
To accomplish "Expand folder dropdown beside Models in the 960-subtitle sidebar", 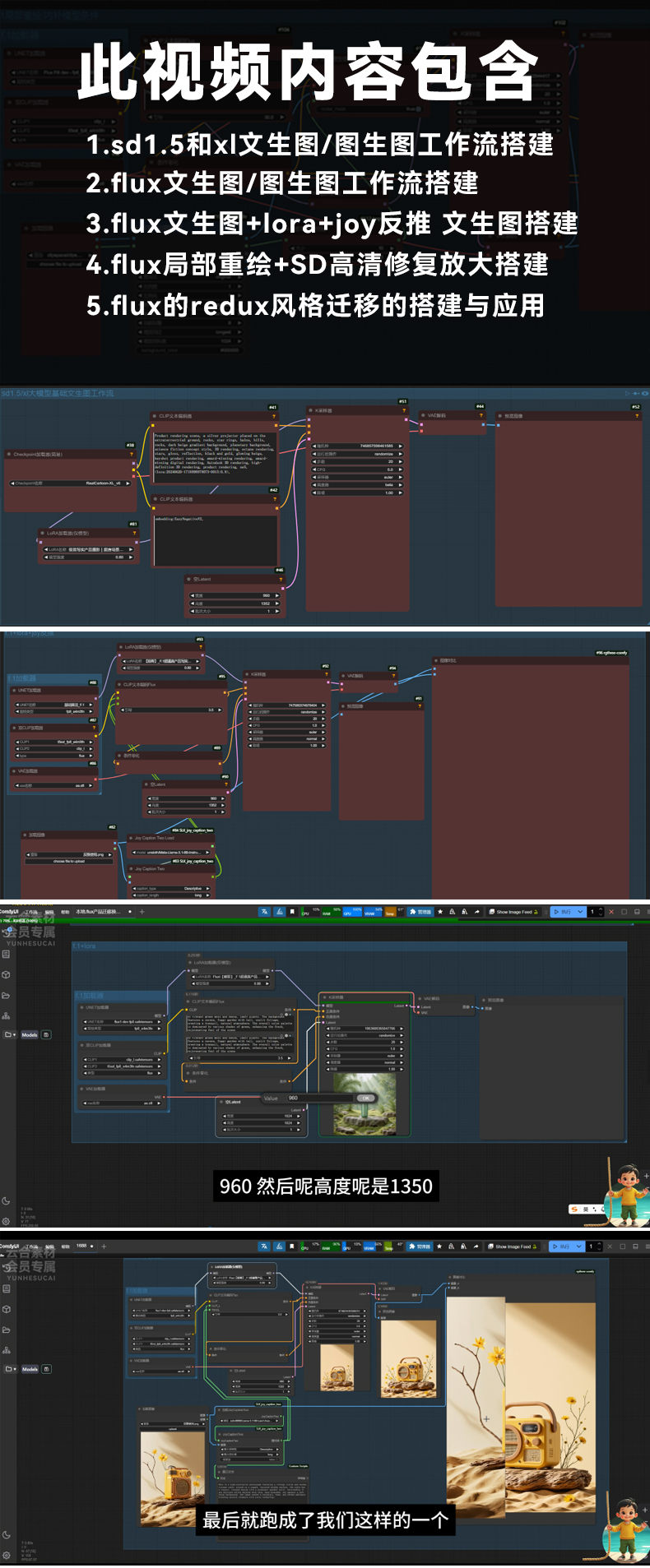I will 10,1034.
